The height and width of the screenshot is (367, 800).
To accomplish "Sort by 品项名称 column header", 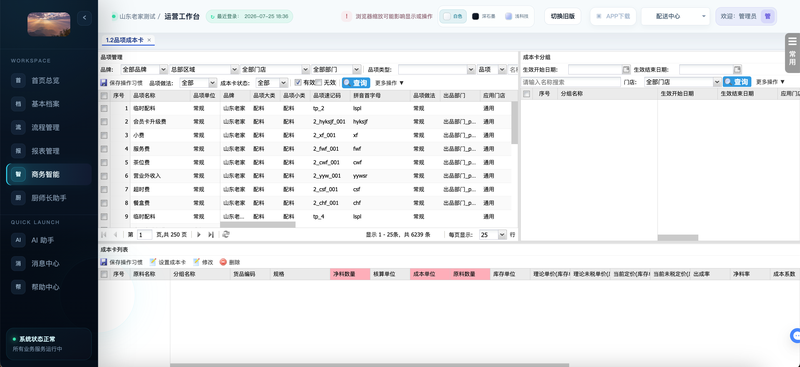I will pos(160,95).
